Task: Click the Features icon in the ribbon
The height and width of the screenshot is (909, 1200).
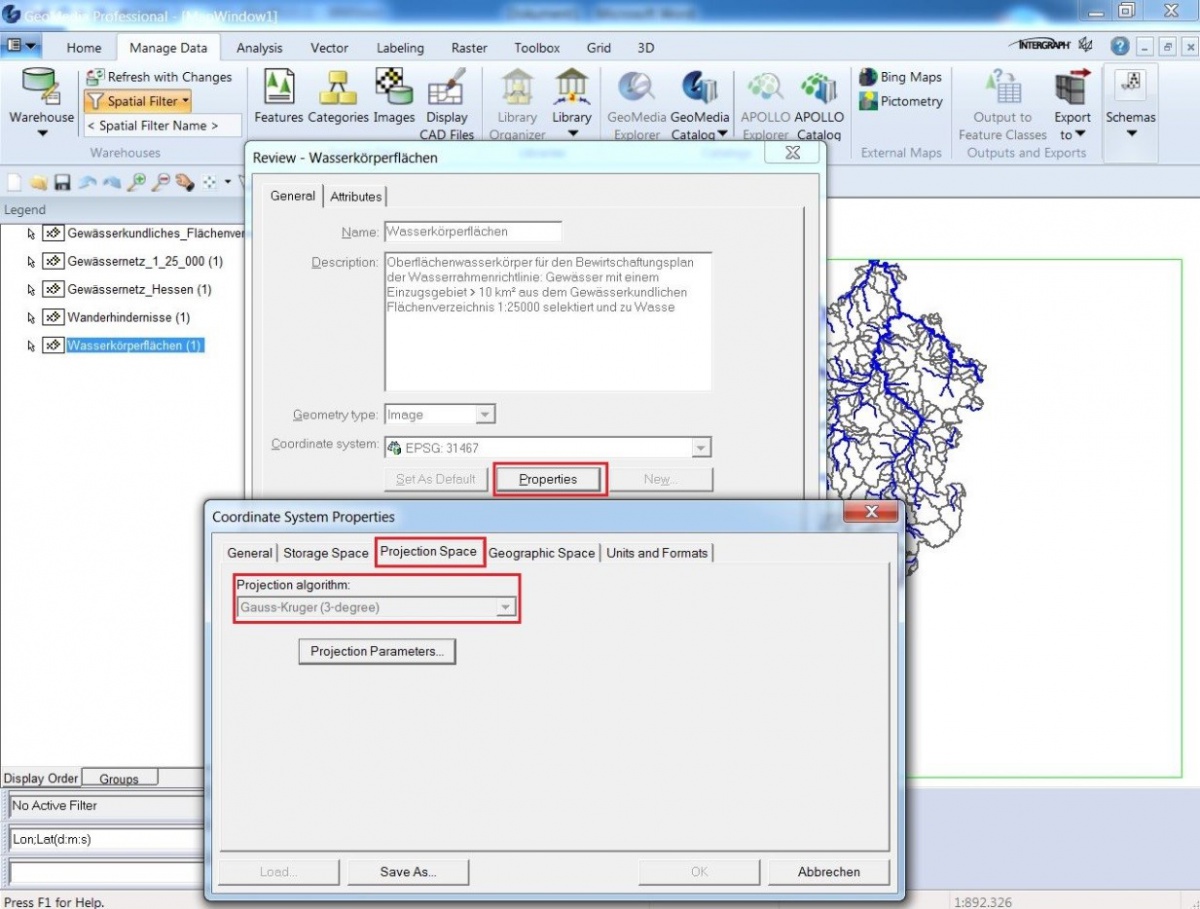Action: (278, 95)
